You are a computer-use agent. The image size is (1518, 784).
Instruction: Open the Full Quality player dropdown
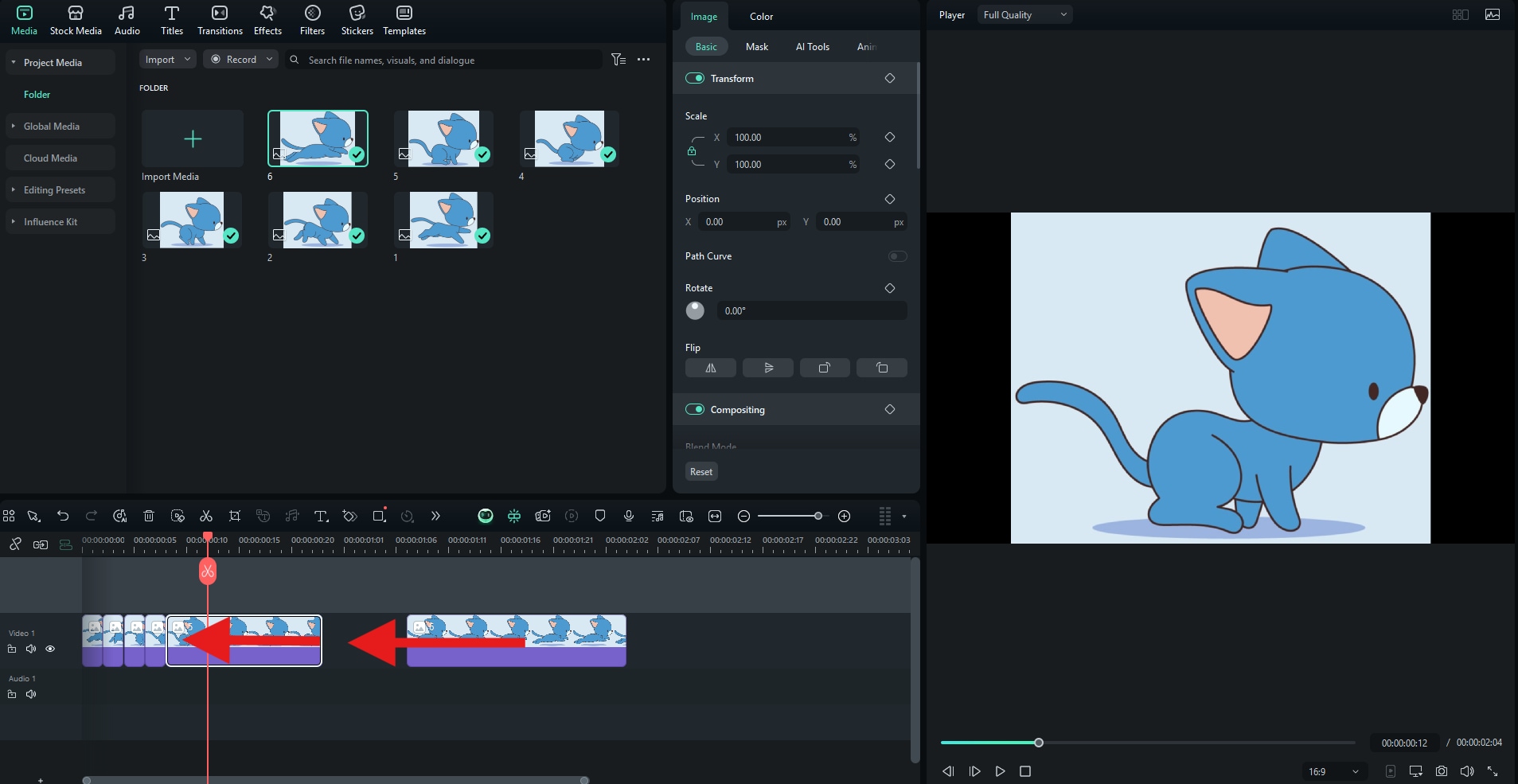(x=1024, y=14)
